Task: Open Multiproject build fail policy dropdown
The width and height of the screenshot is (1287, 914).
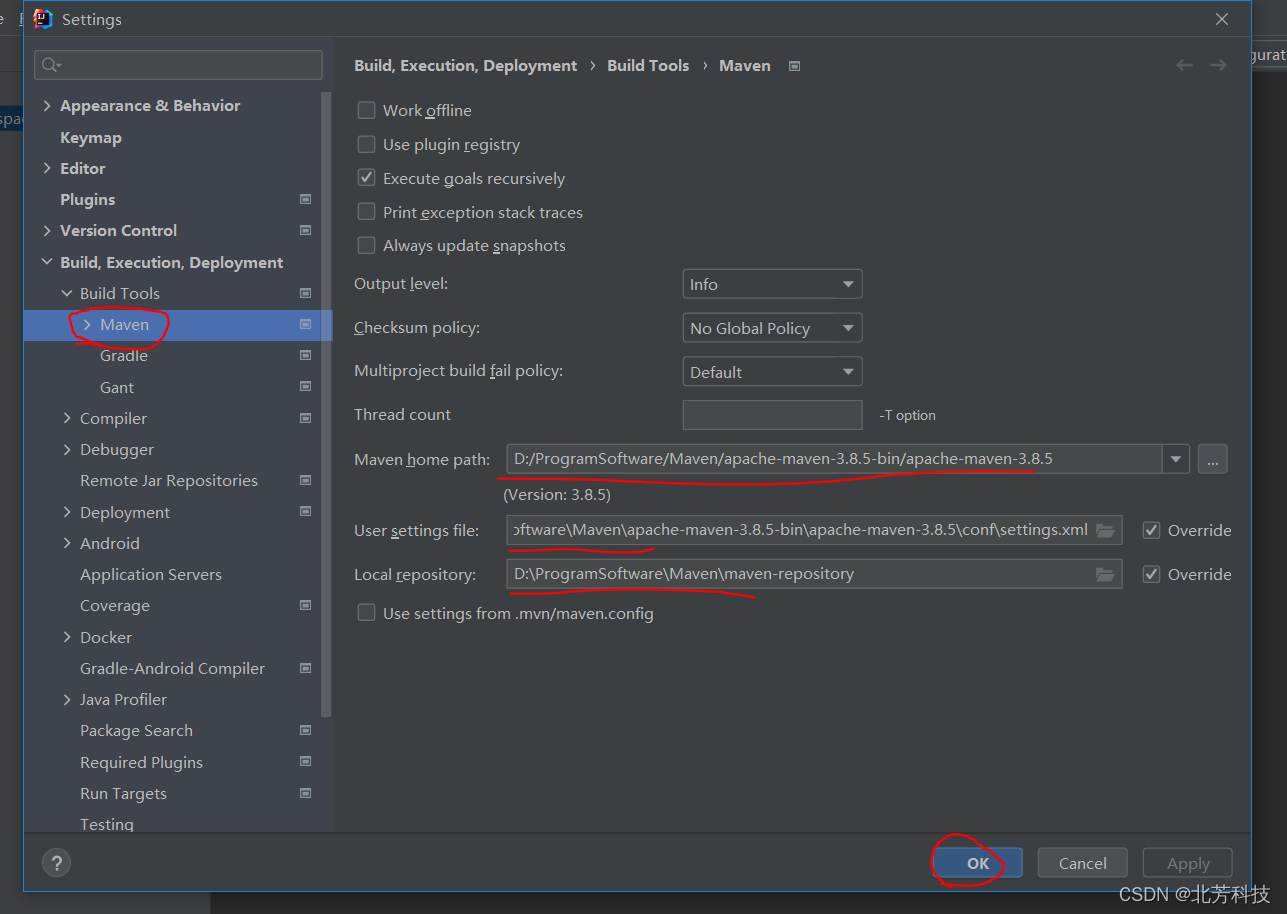Action: 772,372
